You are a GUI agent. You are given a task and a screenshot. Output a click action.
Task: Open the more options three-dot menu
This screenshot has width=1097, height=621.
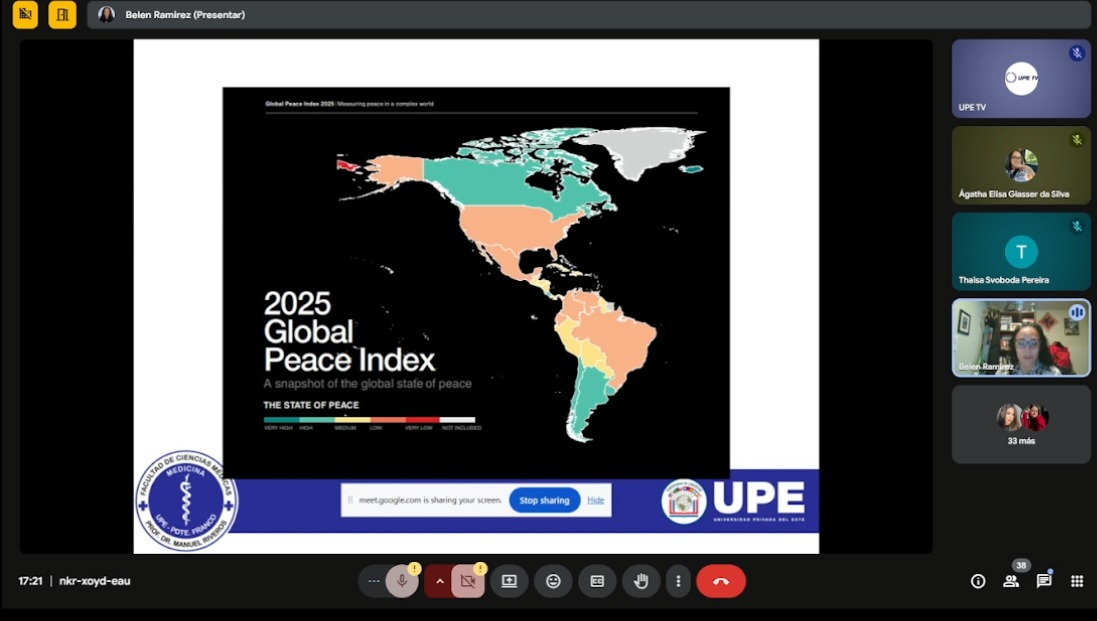pyautogui.click(x=678, y=580)
